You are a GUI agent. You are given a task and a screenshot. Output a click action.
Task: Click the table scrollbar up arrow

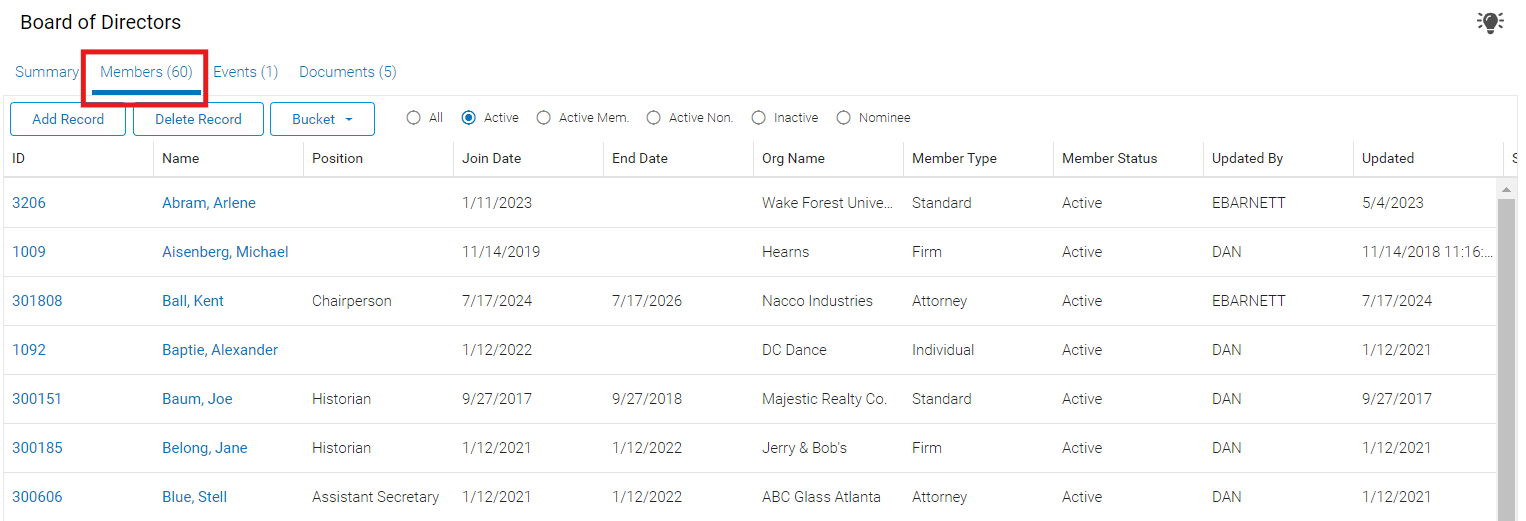[x=1506, y=189]
